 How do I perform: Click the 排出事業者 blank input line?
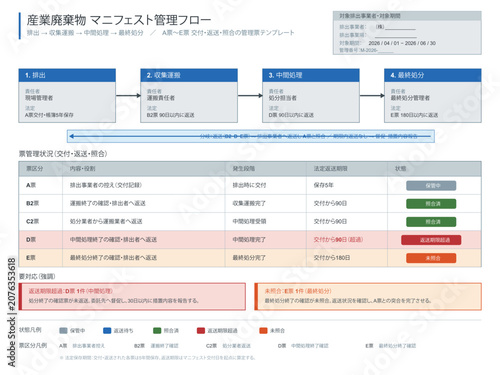pyautogui.click(x=400, y=28)
